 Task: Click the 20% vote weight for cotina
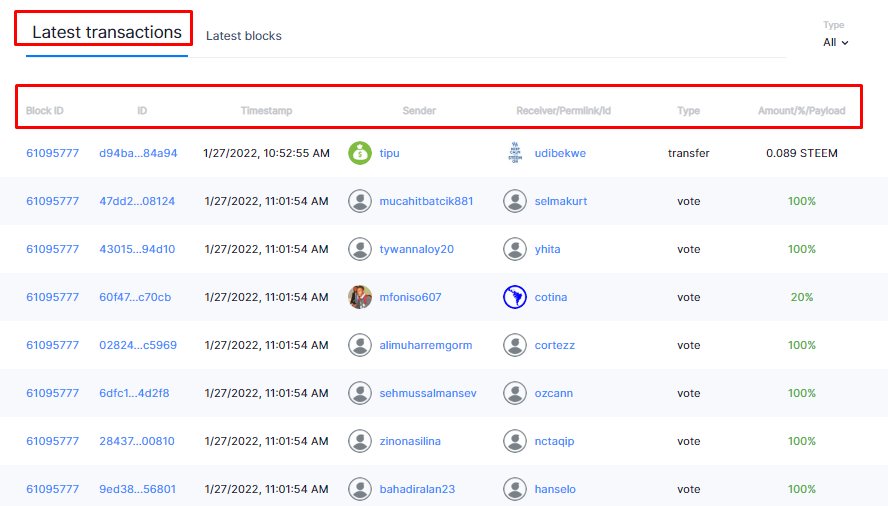[x=801, y=297]
